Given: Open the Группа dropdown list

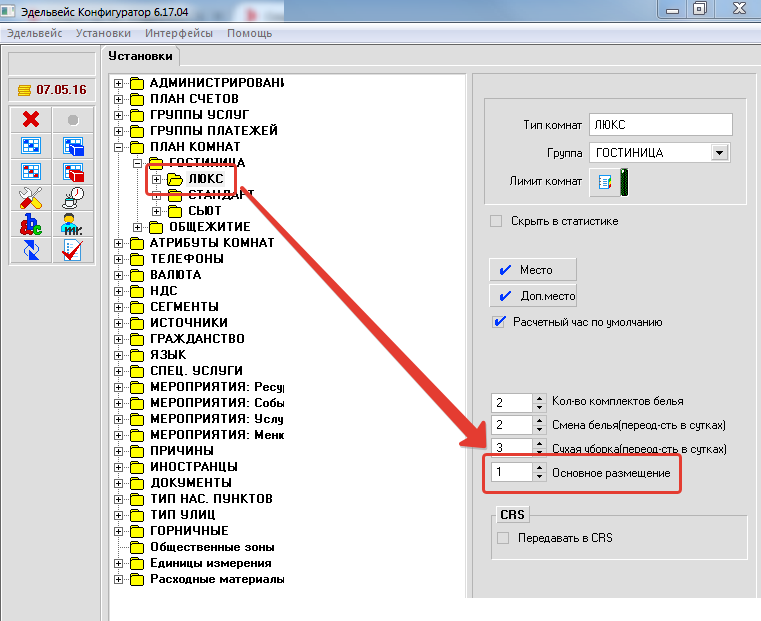Looking at the screenshot, I should pos(719,153).
